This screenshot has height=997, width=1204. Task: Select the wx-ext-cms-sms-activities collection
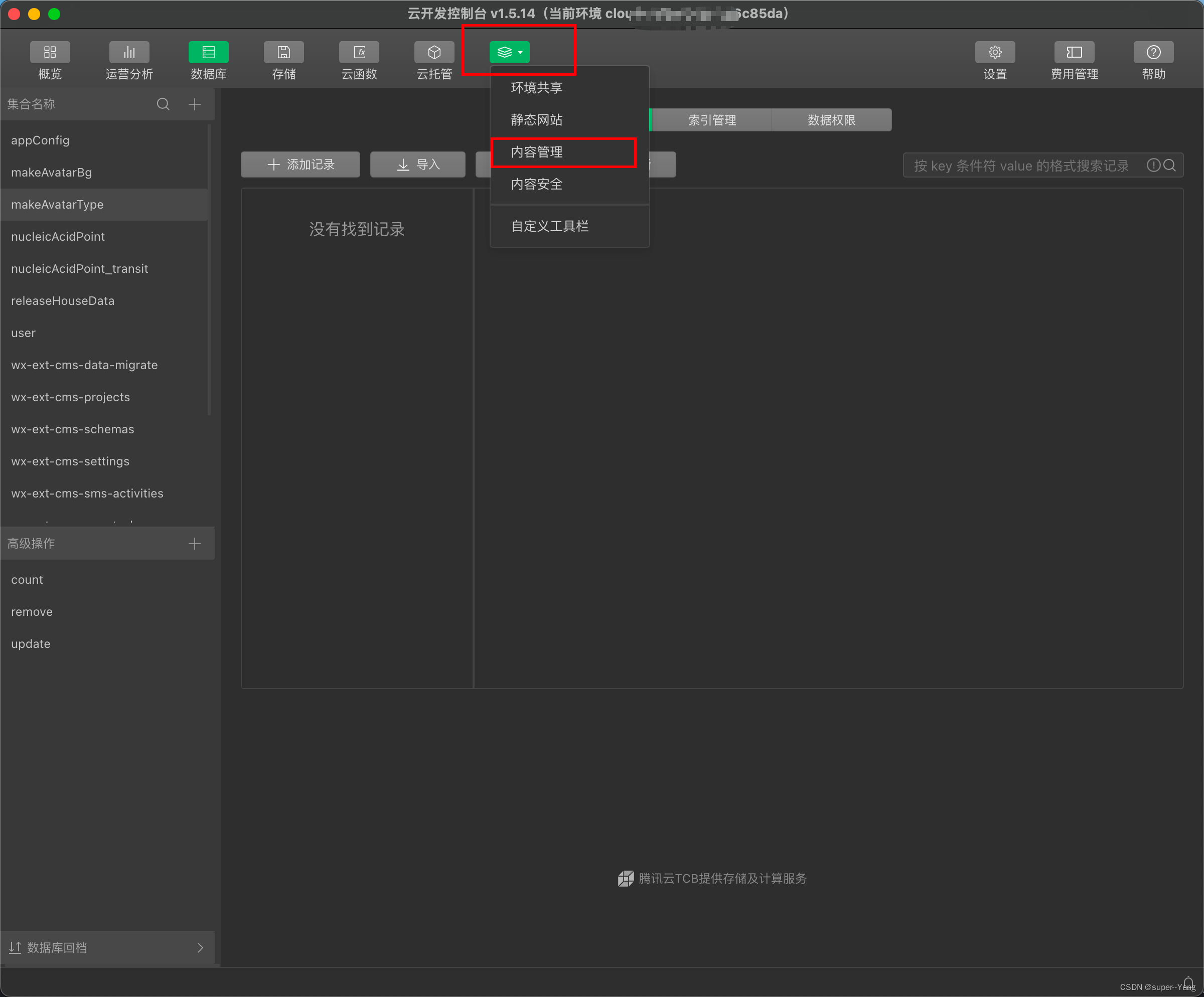pos(104,493)
